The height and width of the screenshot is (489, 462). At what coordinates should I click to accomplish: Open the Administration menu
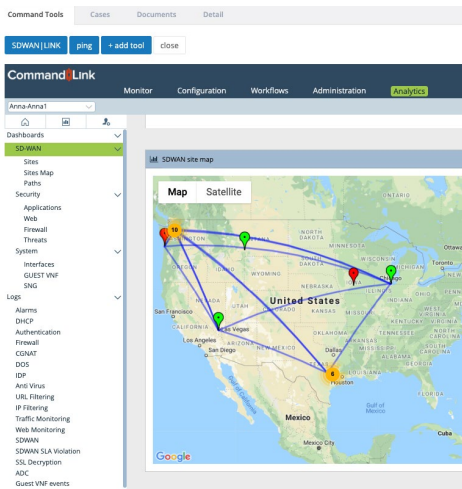pos(339,91)
